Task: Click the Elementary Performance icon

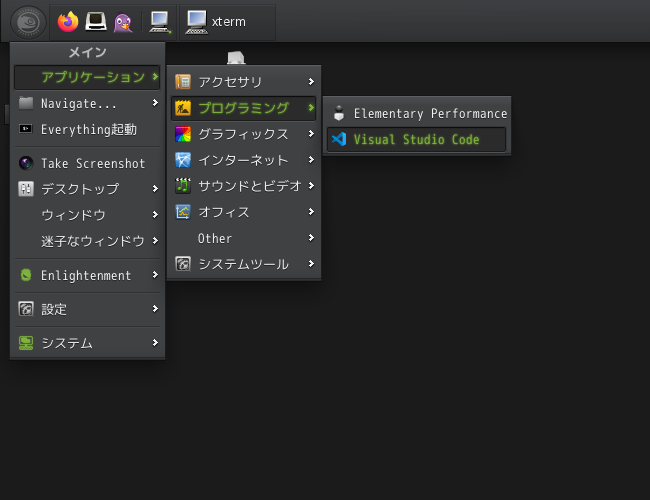Action: pos(339,113)
